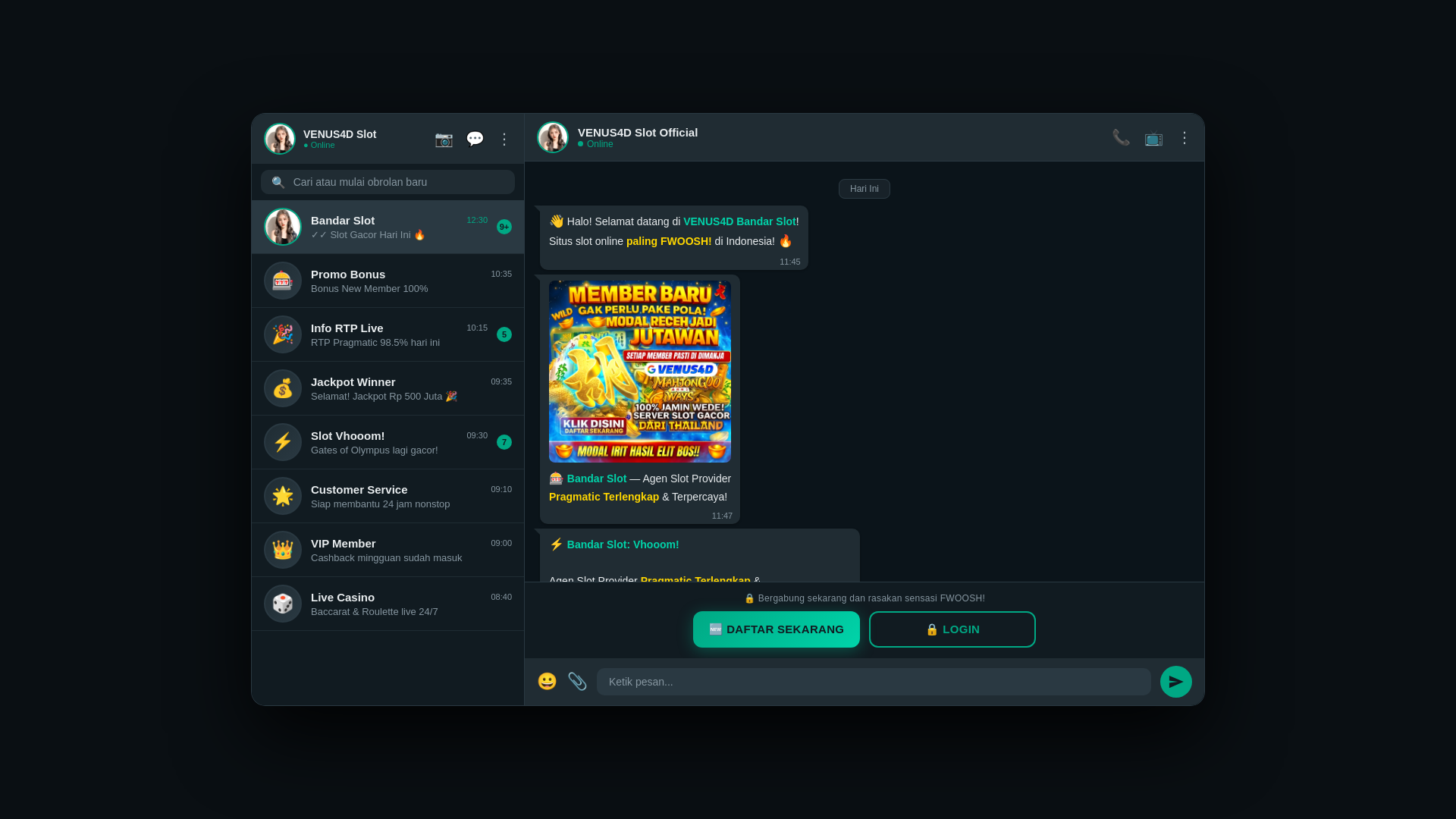Open Bandar Slot chat name
1456x819 pixels.
pos(343,221)
